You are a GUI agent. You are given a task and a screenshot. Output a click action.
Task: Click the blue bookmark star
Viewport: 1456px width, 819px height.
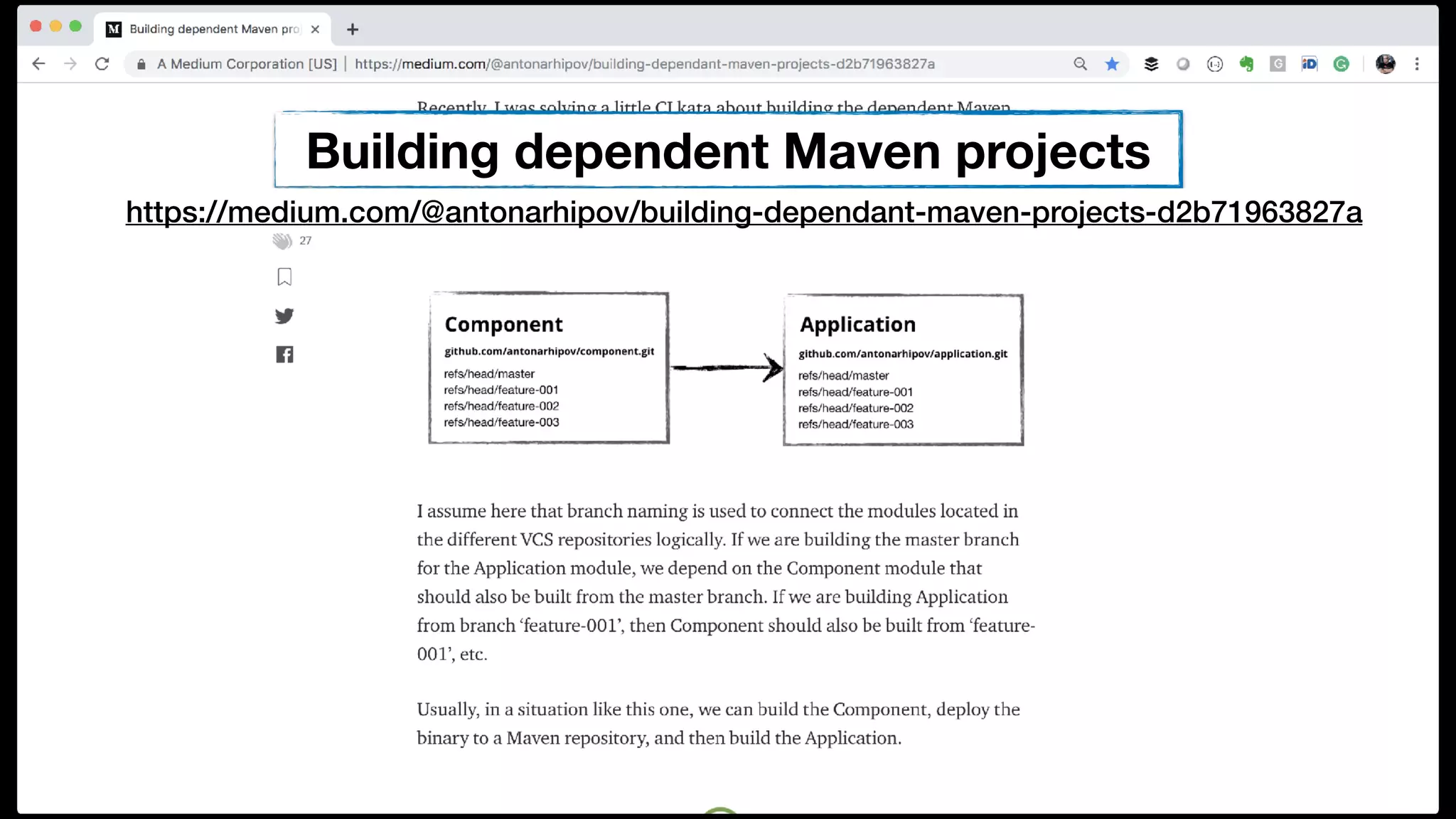[1112, 64]
